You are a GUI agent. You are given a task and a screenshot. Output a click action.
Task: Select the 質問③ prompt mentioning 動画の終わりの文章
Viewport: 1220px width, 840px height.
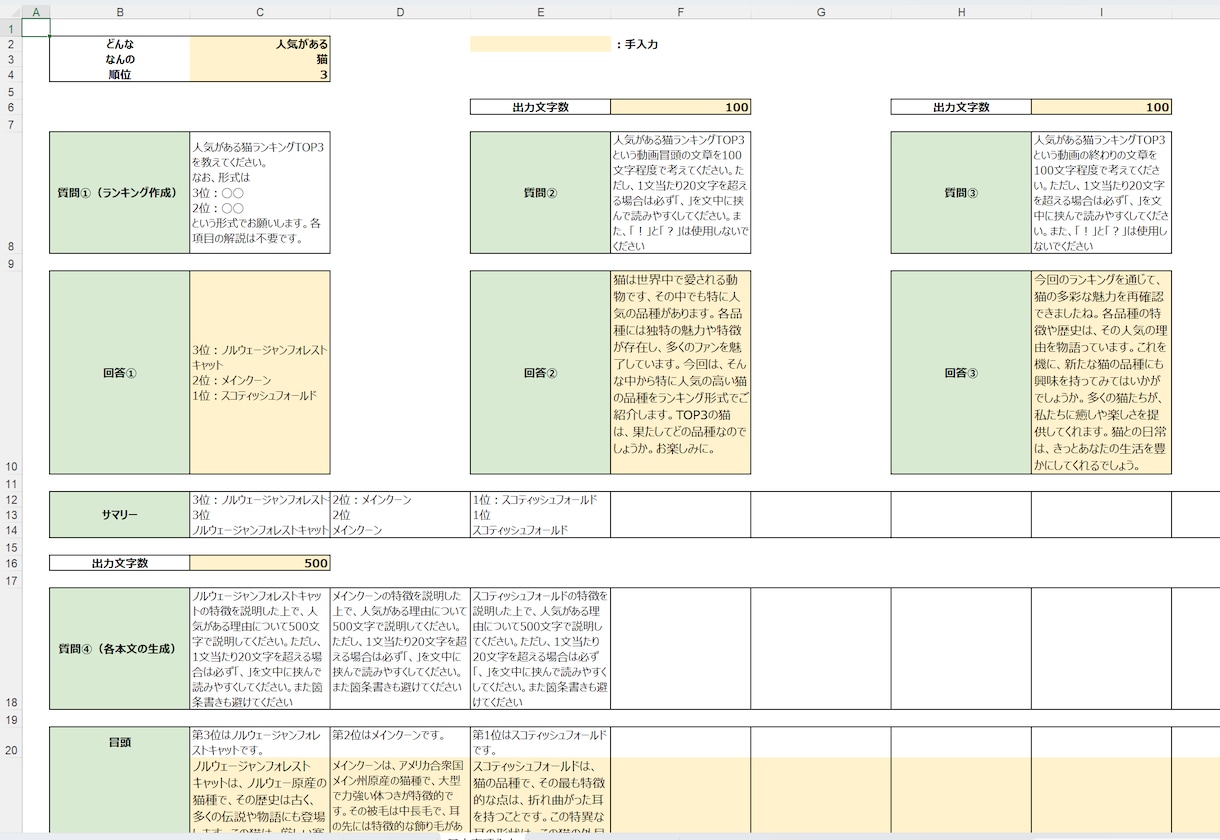click(1101, 193)
